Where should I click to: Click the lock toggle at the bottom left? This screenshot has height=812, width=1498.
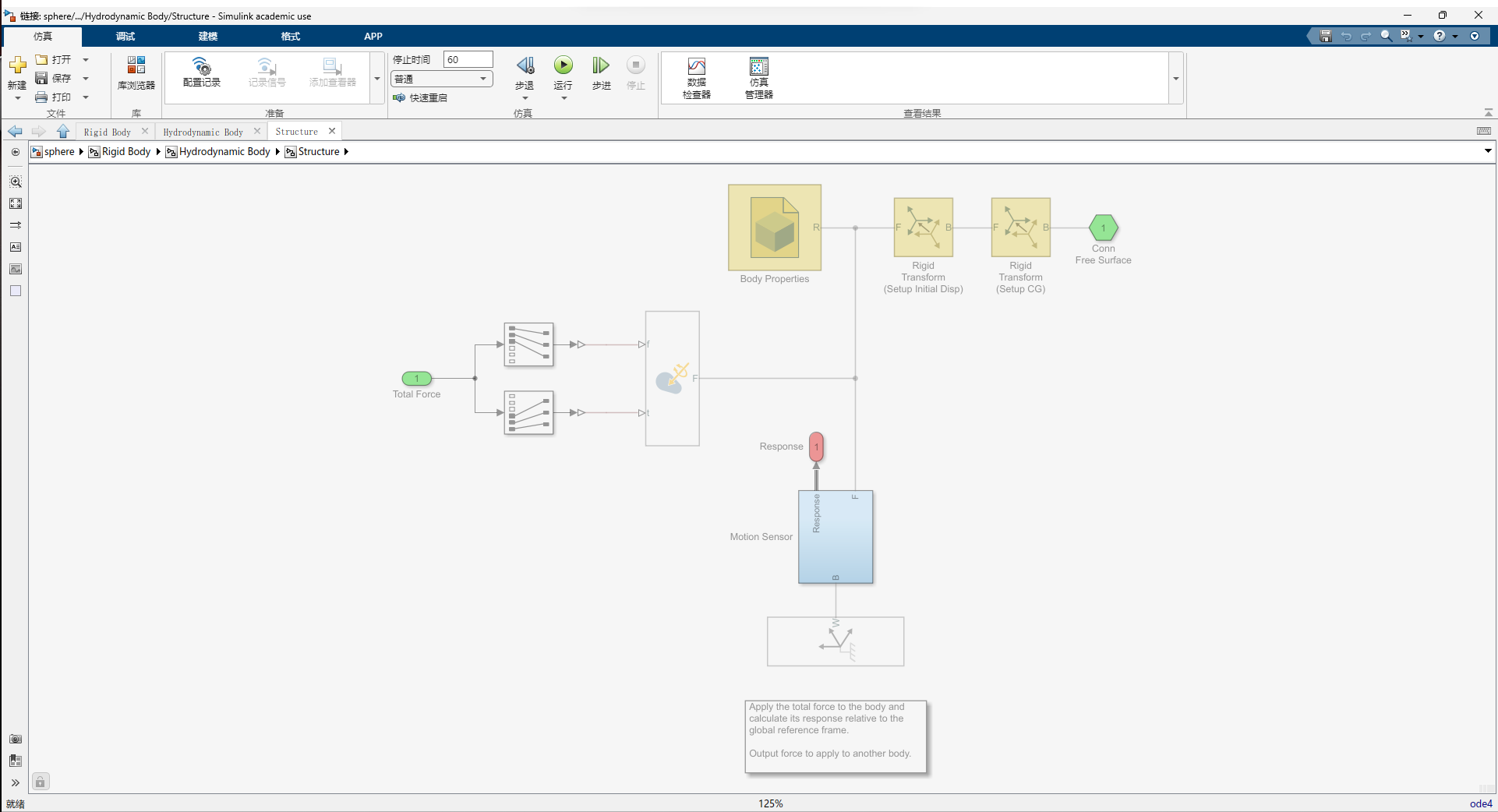pos(41,782)
